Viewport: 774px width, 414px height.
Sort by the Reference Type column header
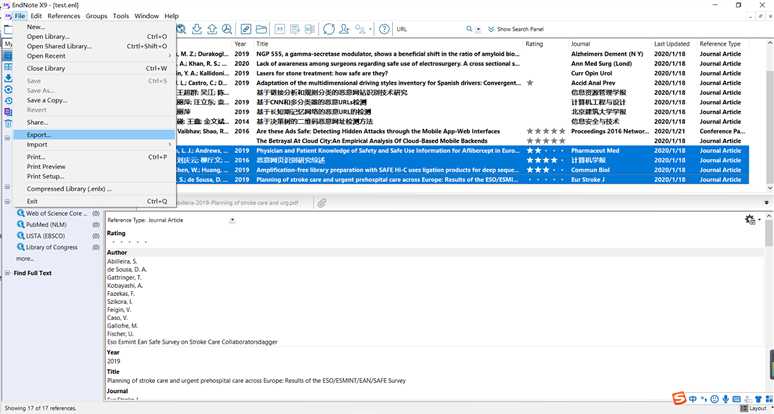click(x=722, y=44)
